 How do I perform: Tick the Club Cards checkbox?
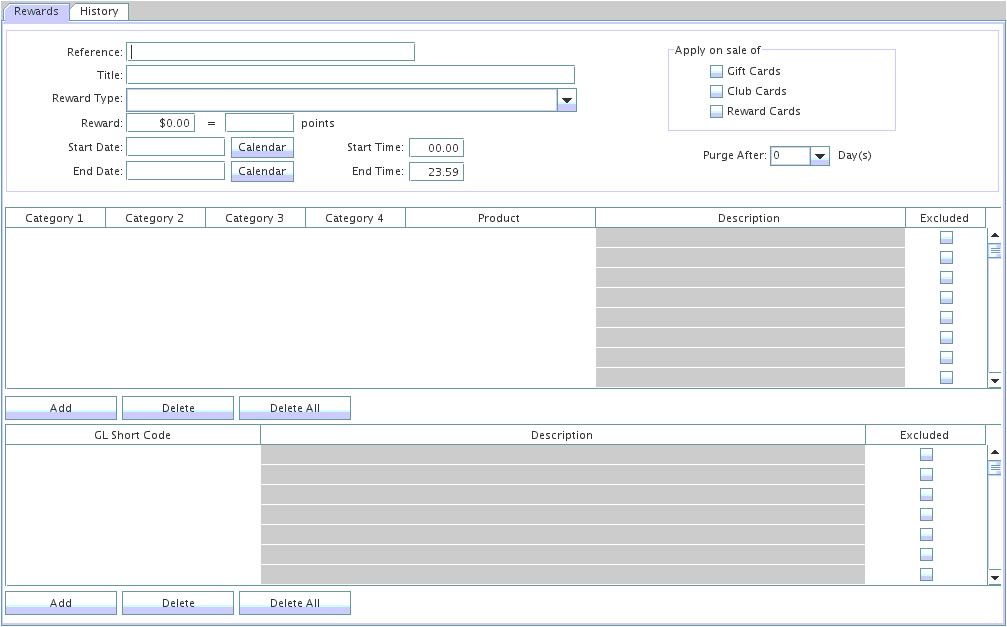(x=716, y=91)
